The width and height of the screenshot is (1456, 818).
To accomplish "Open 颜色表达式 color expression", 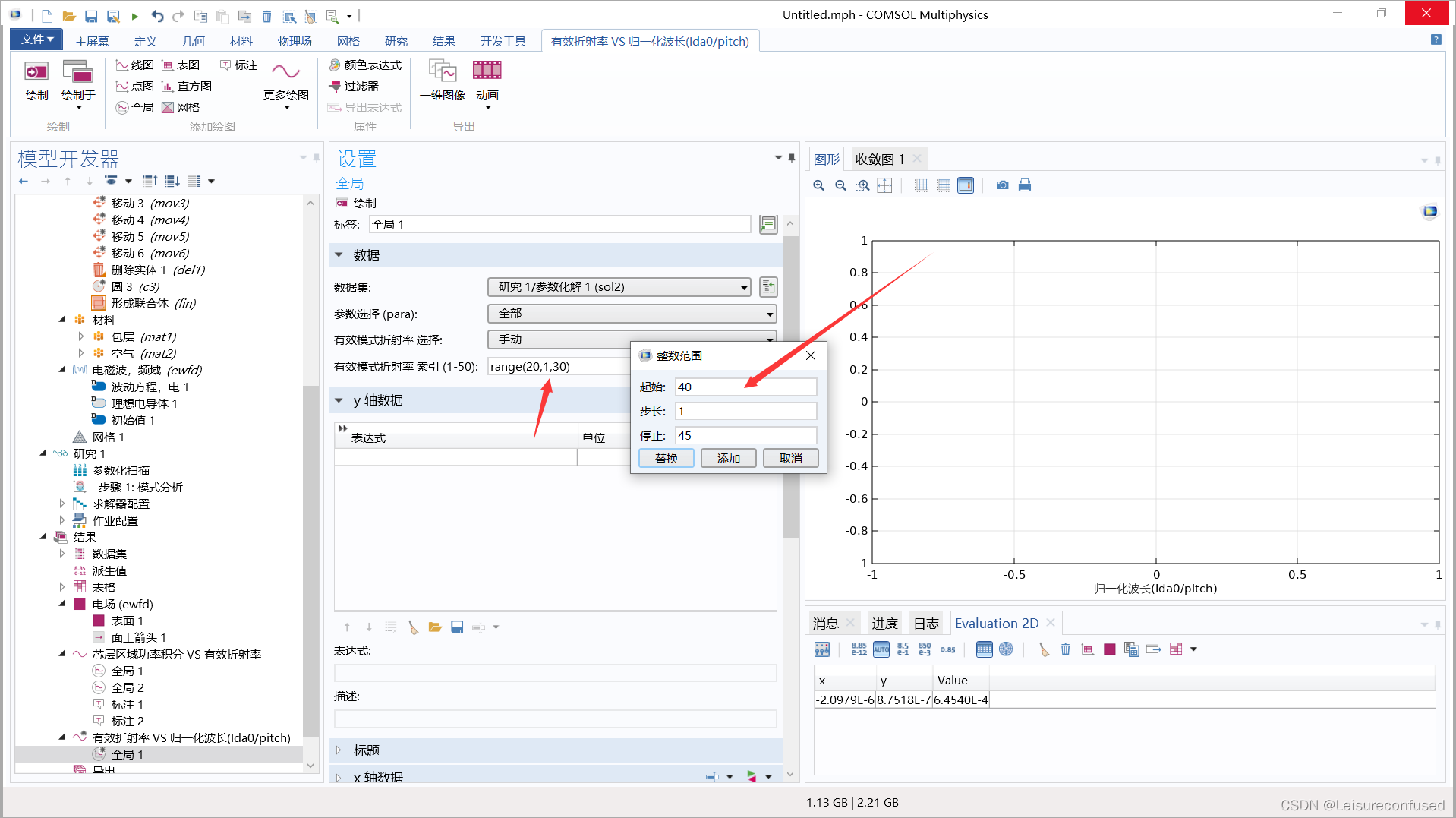I will click(x=365, y=65).
